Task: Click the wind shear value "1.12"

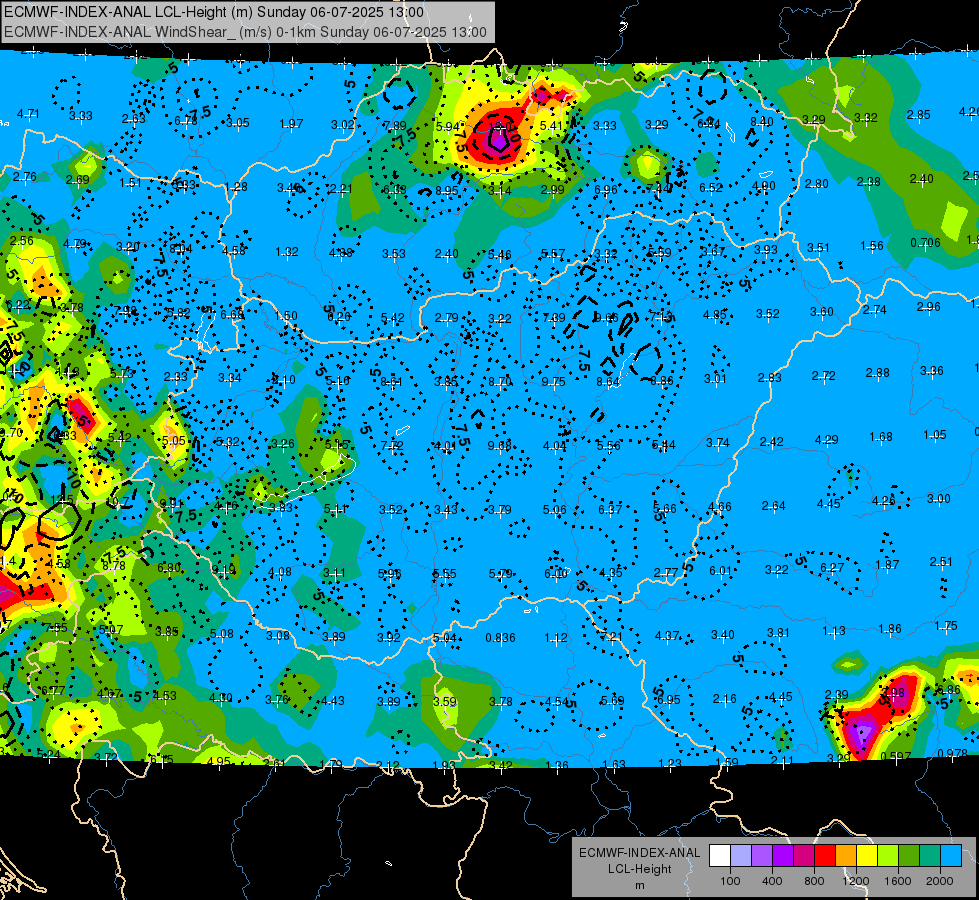Action: [x=556, y=638]
